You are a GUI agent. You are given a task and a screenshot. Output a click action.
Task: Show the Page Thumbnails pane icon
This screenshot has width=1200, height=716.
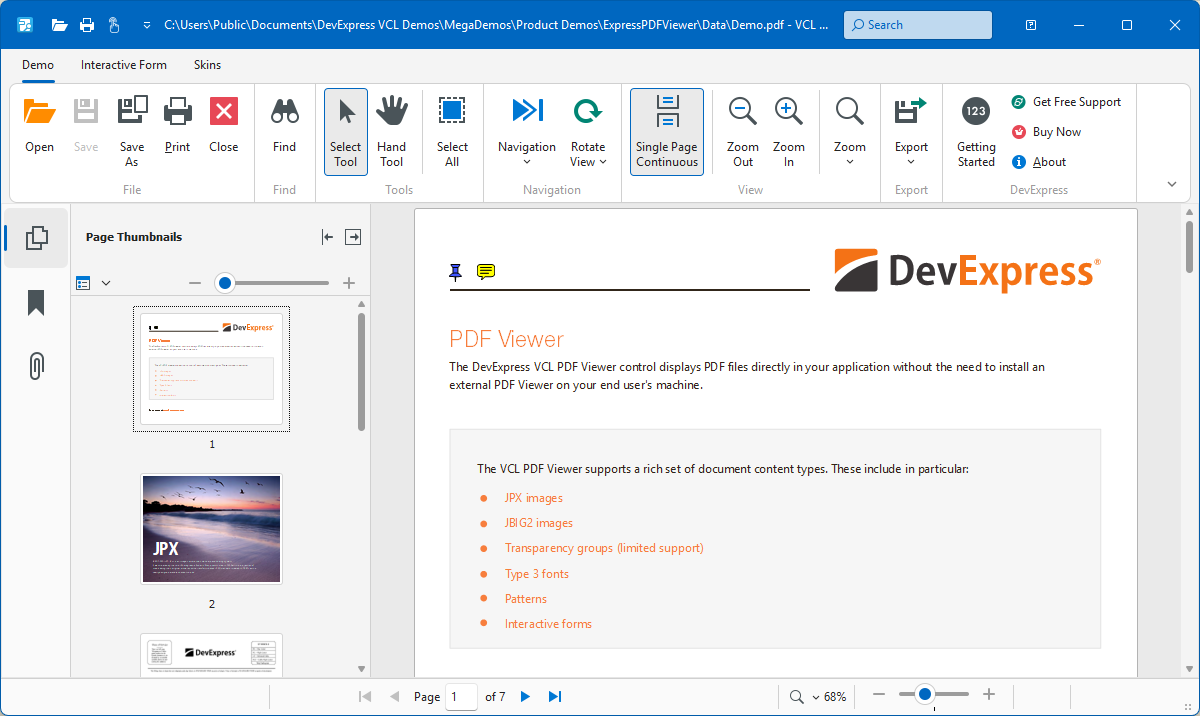[x=37, y=238]
